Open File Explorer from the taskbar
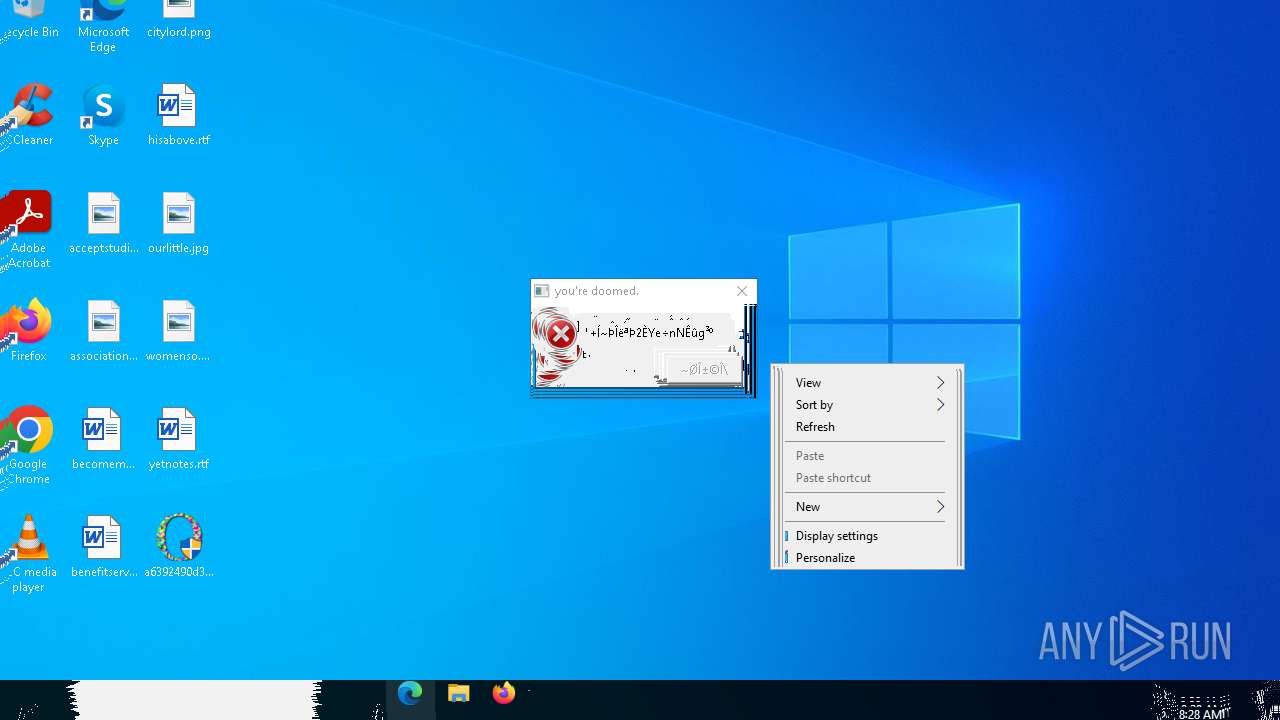1280x720 pixels. pos(458,693)
